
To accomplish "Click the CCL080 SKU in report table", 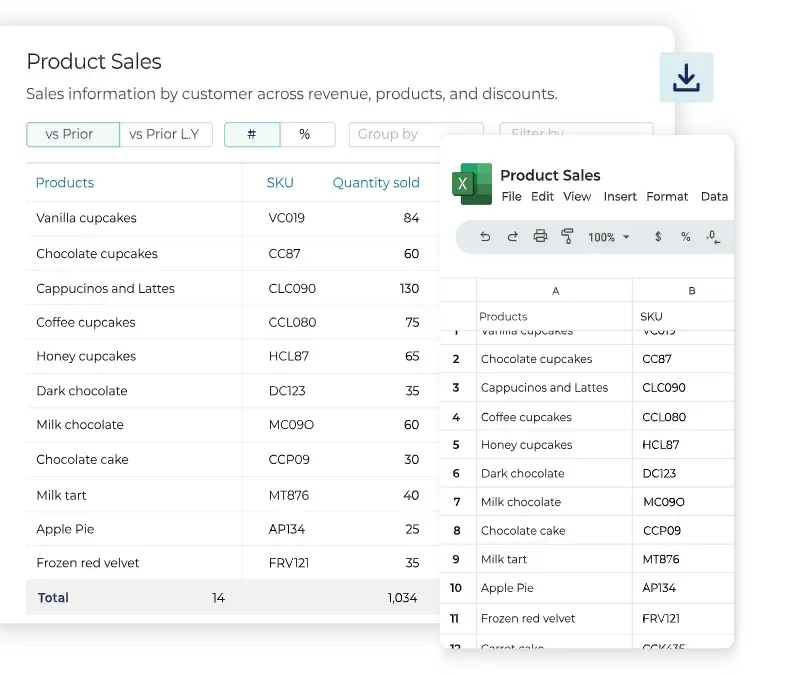I will pos(292,322).
